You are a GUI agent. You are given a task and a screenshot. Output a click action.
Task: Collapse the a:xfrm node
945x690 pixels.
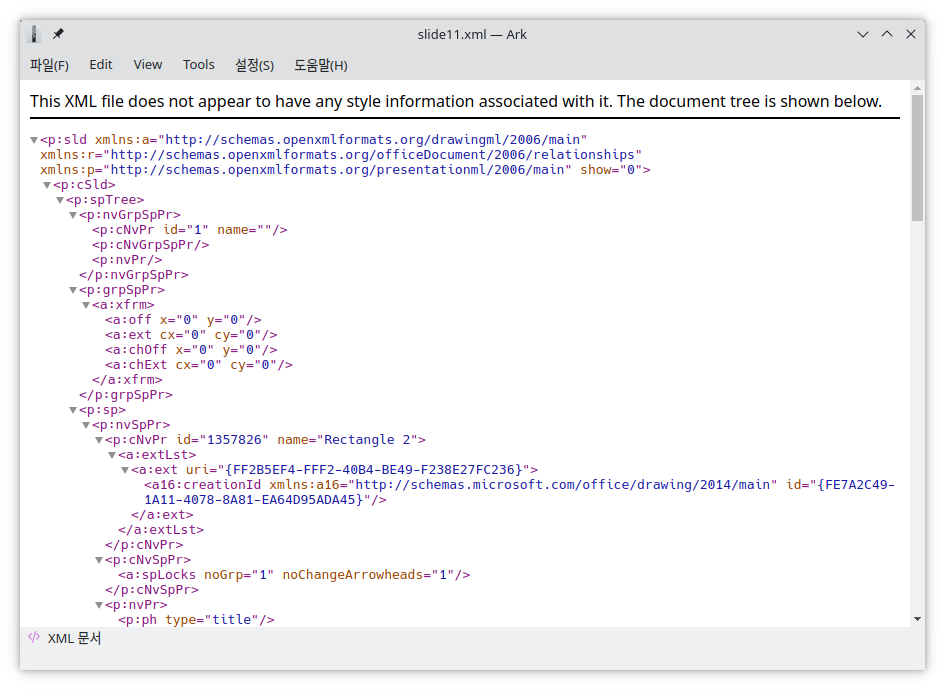coord(86,305)
